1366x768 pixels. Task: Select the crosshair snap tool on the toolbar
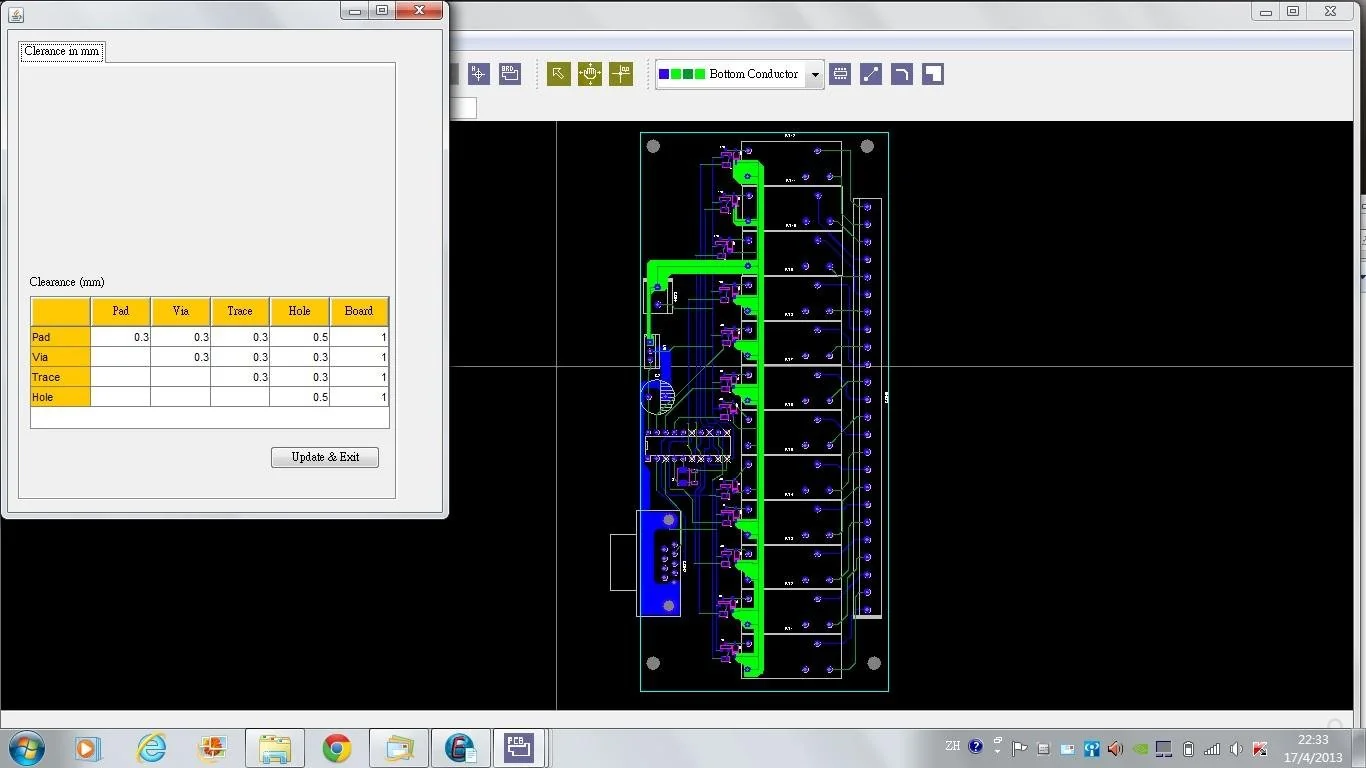(478, 73)
